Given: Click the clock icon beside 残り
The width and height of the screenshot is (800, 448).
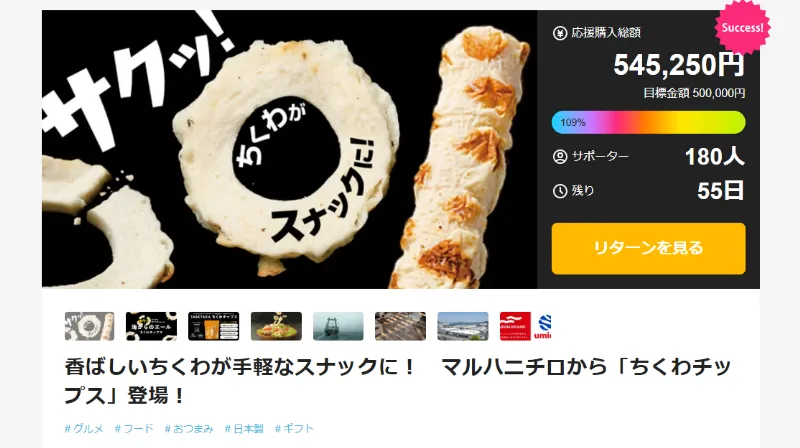Looking at the screenshot, I should (x=560, y=191).
